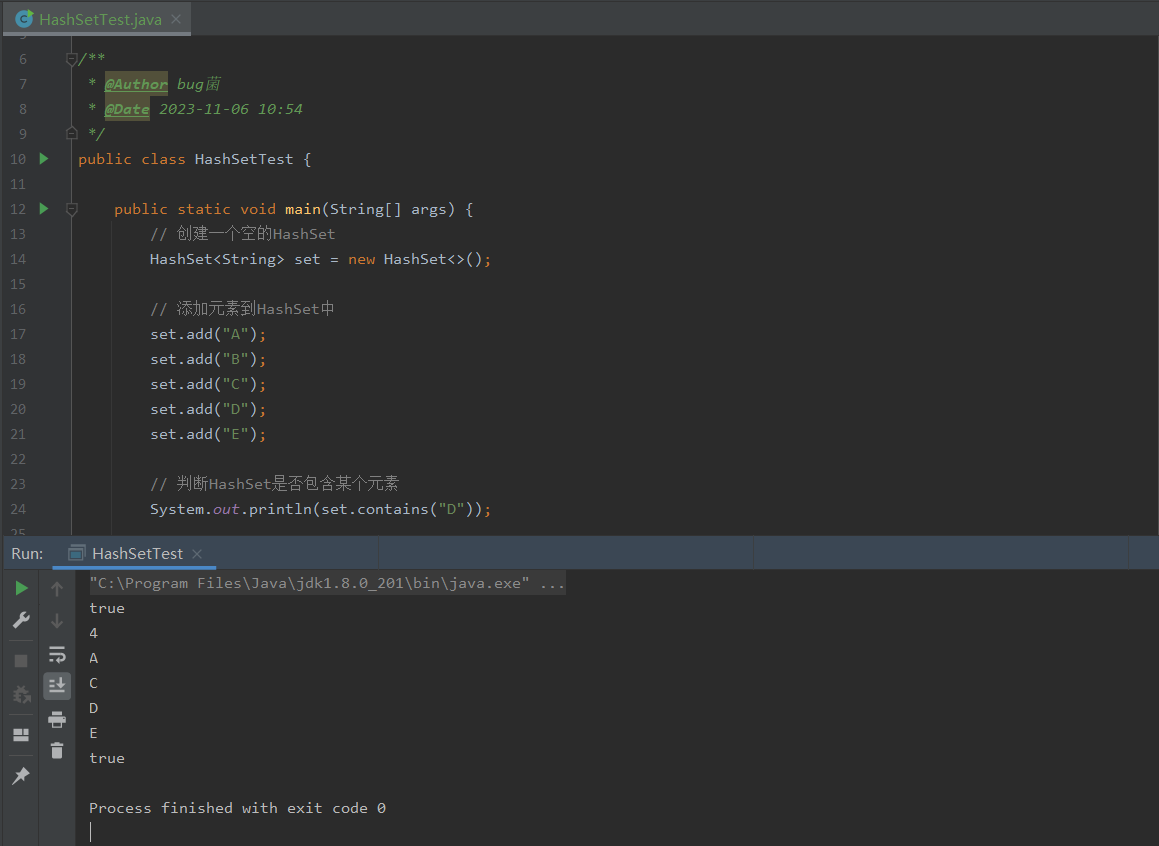Click line number 17 in gutter
Viewport: 1159px width, 846px height.
tap(18, 335)
